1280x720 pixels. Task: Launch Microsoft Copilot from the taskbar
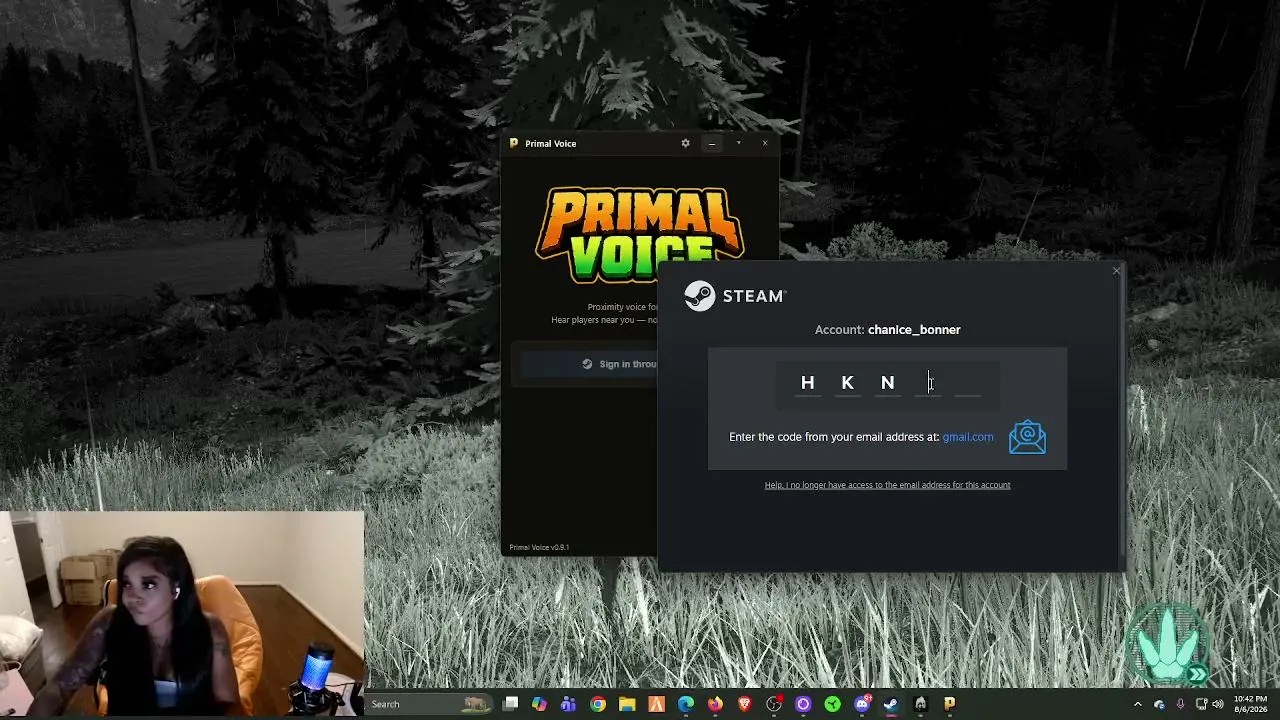(539, 704)
